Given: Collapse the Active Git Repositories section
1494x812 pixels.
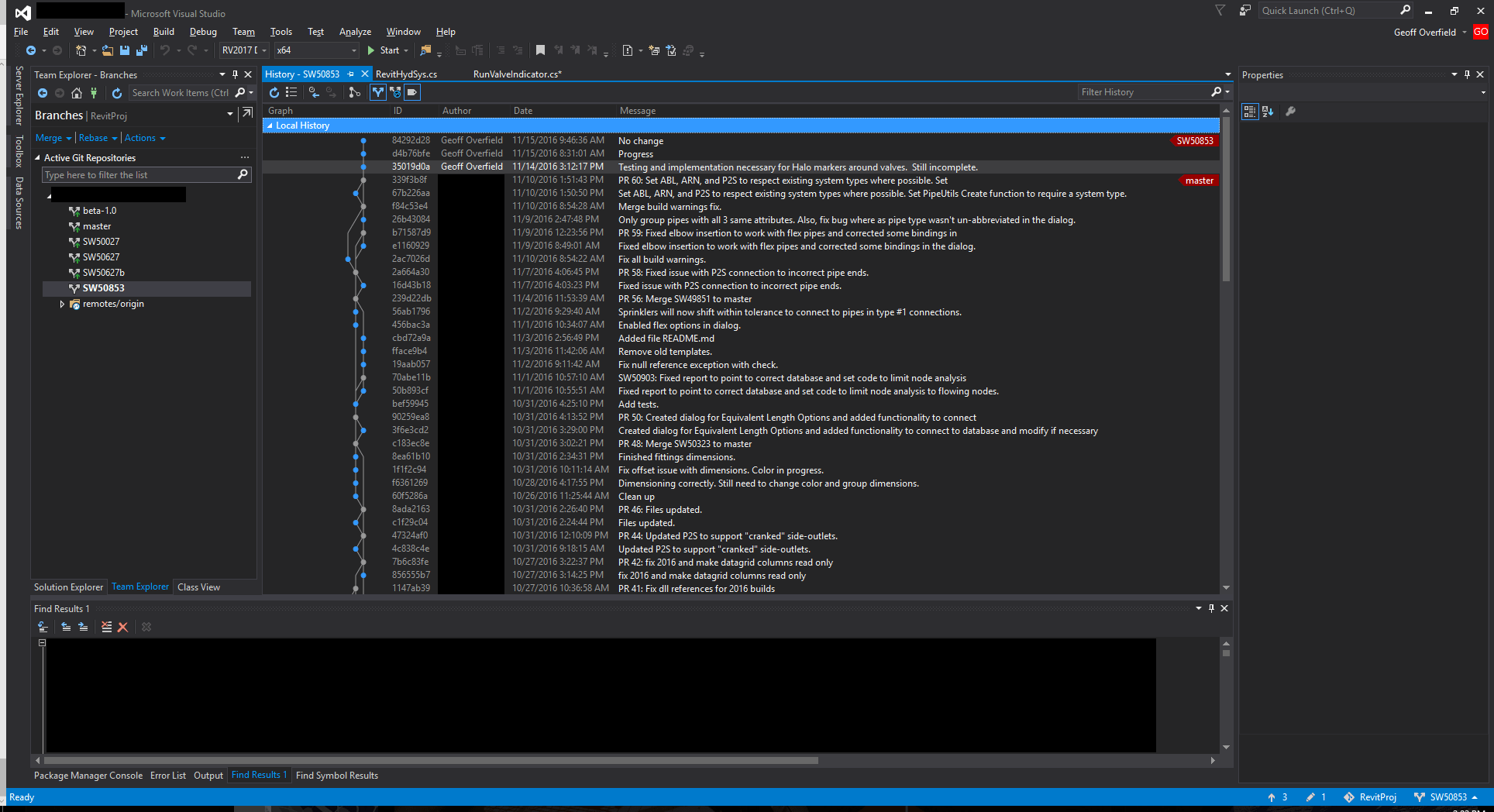Looking at the screenshot, I should (37, 158).
